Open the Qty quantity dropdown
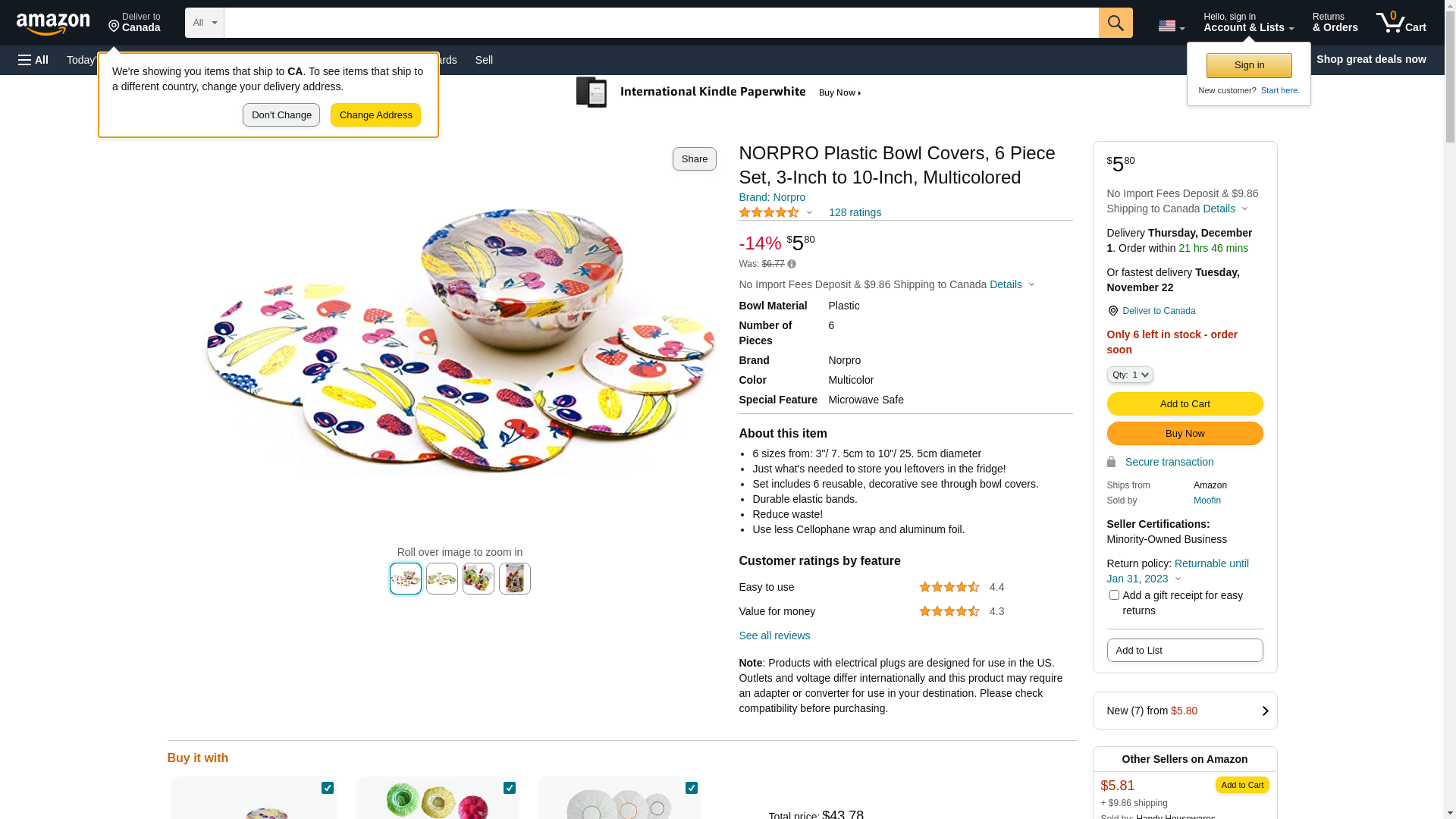This screenshot has height=819, width=1456. (x=1130, y=375)
